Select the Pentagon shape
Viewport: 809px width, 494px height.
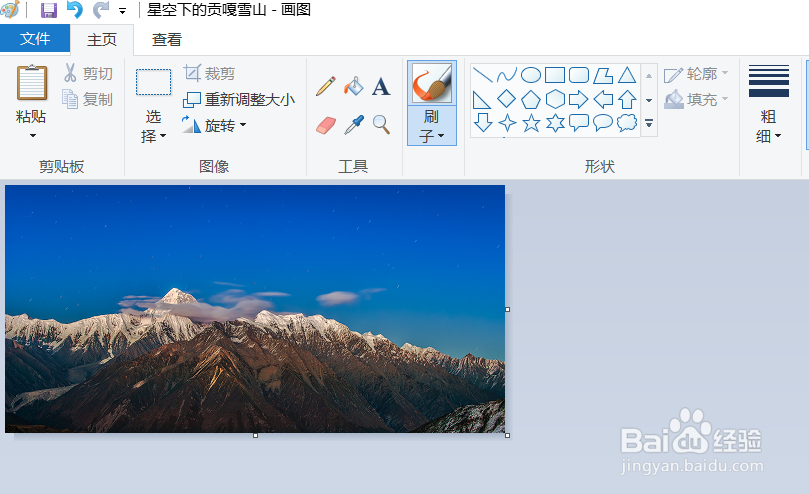[530, 99]
